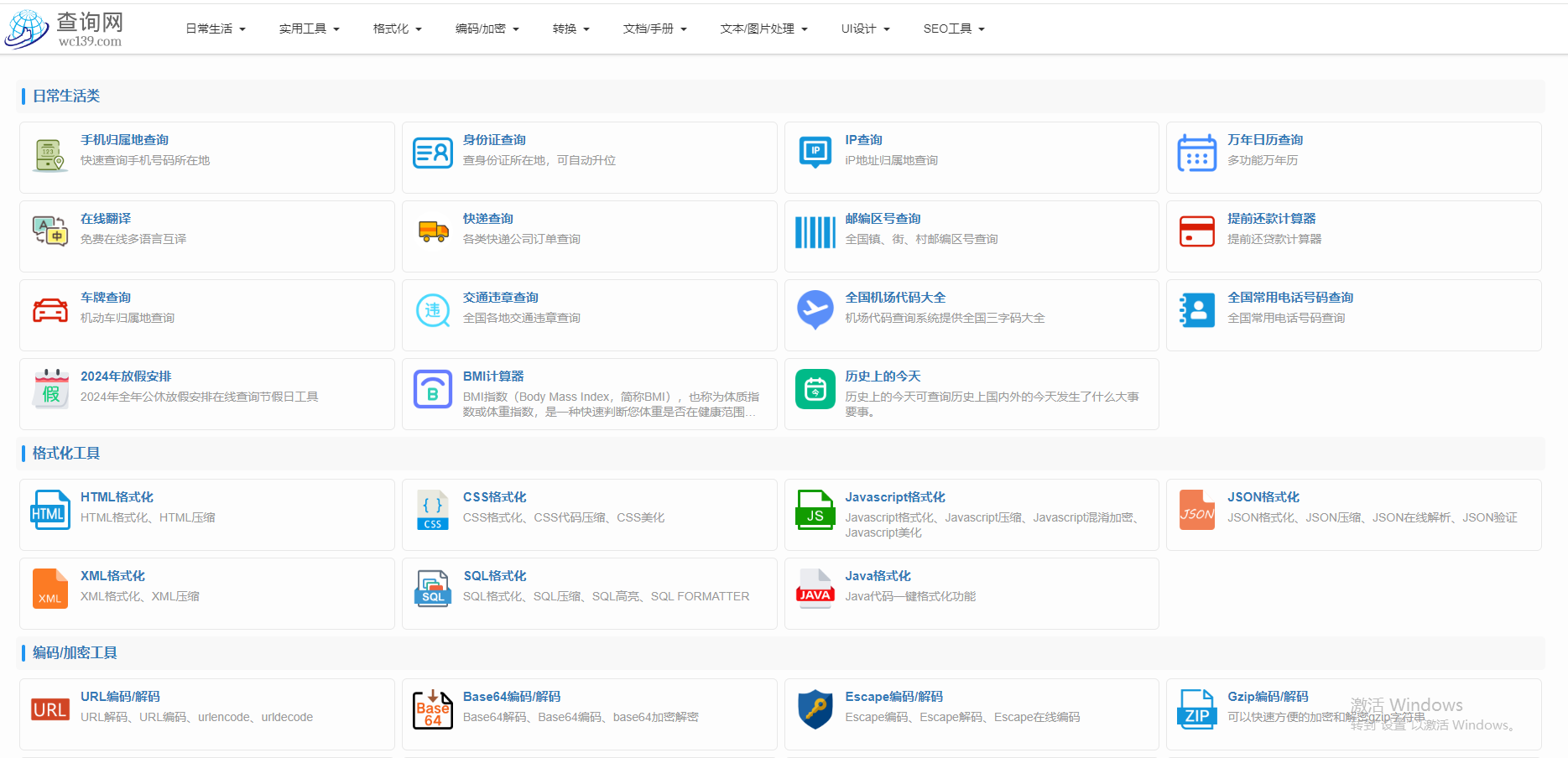Select the HTML格式化 tool icon

[50, 510]
